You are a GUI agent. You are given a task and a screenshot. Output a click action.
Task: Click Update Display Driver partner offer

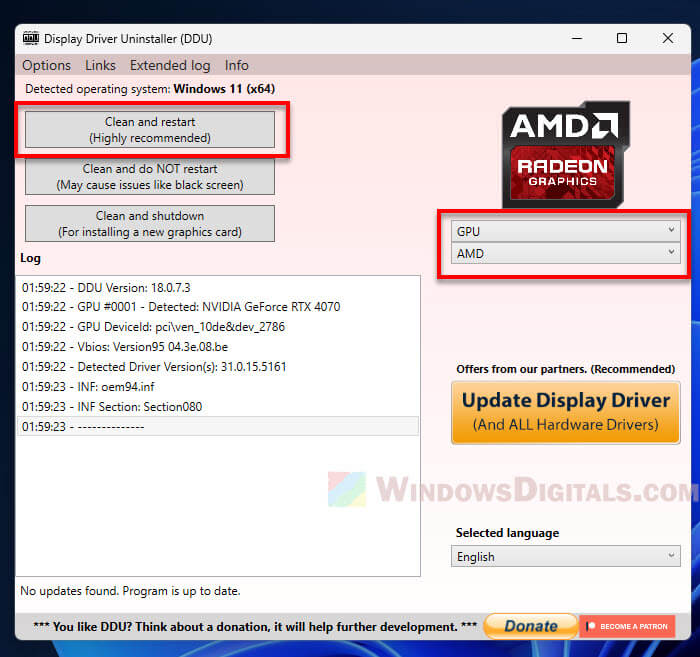coord(566,412)
